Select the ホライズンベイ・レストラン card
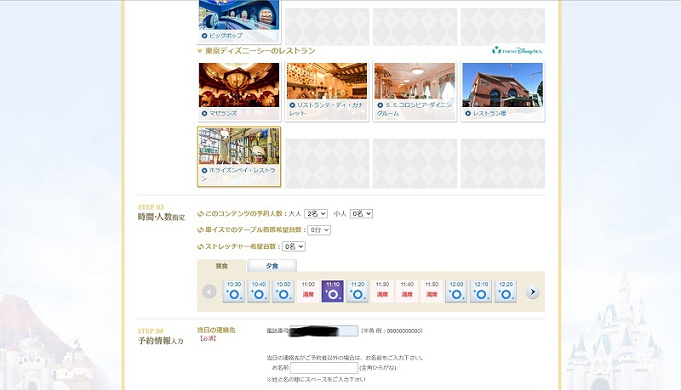 pos(239,157)
